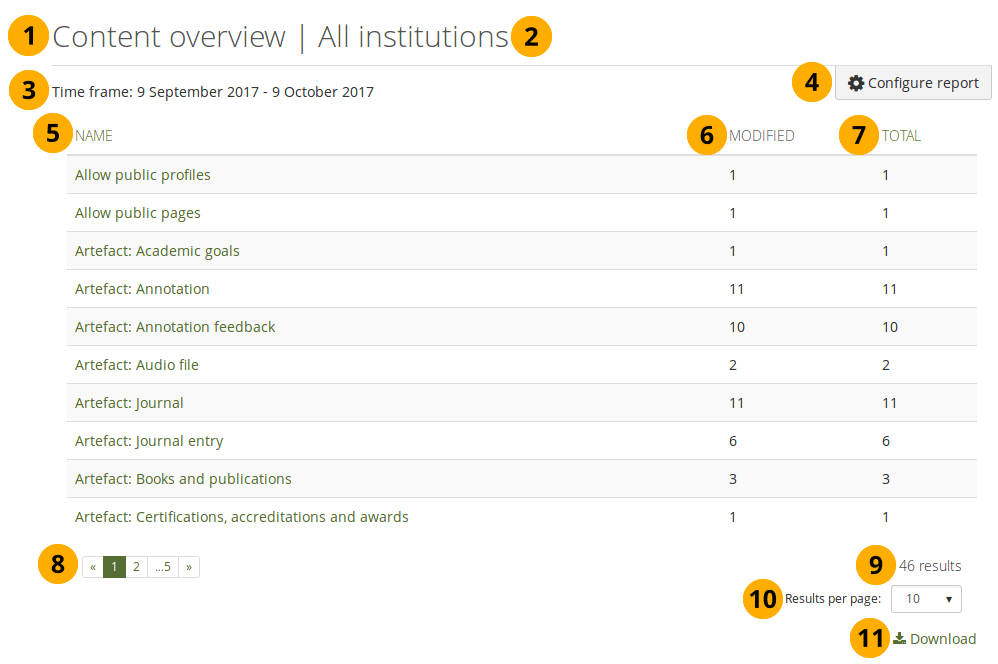Go to pagination page 2
This screenshot has height=664, width=998.
point(136,567)
